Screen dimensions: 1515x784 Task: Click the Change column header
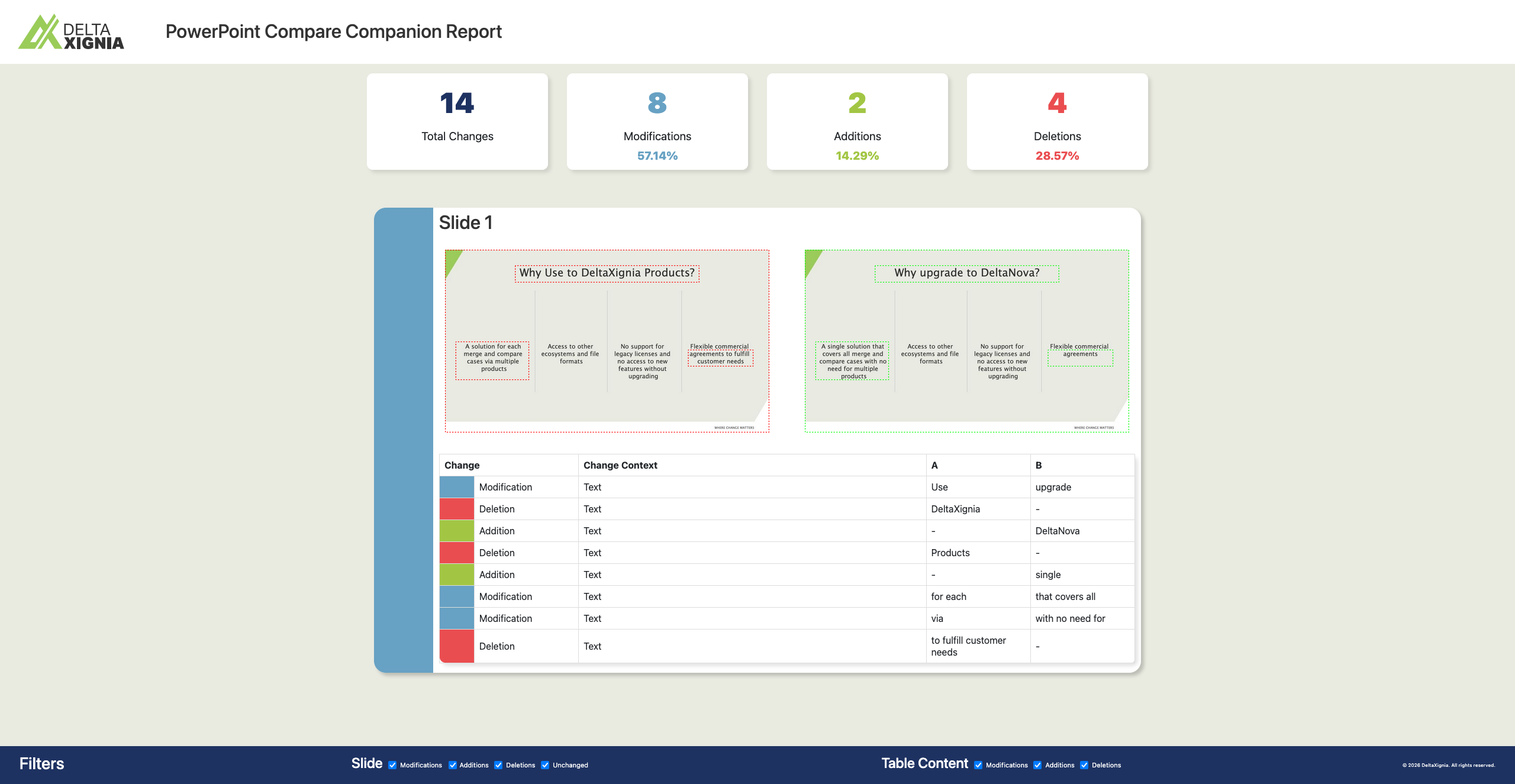(x=509, y=465)
